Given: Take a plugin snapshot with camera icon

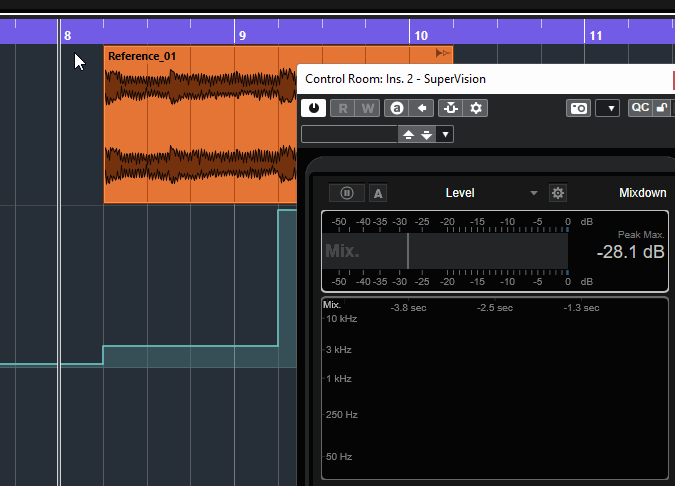Looking at the screenshot, I should pyautogui.click(x=578, y=108).
